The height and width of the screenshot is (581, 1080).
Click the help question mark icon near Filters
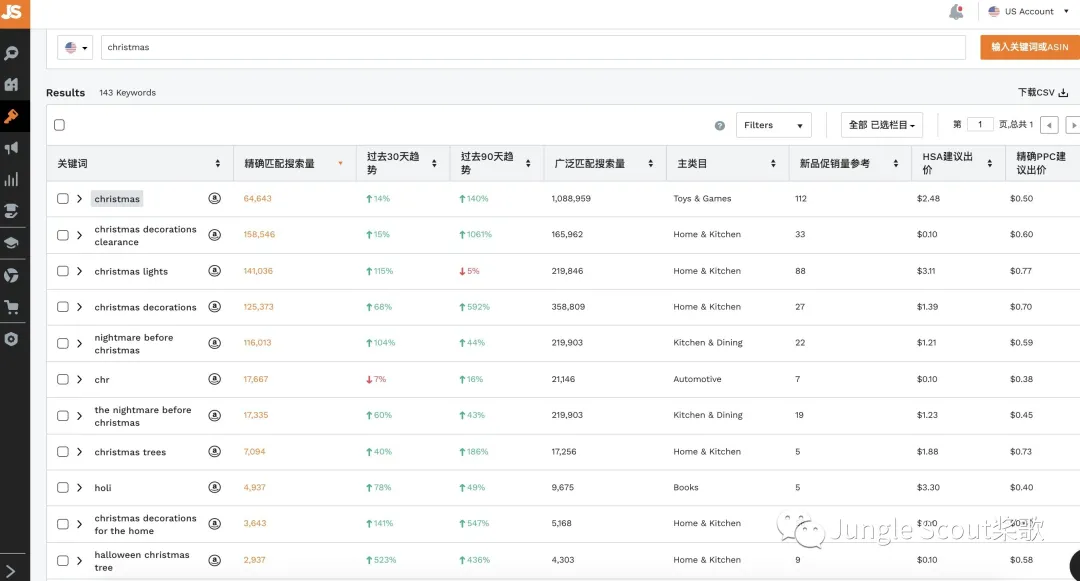(720, 125)
